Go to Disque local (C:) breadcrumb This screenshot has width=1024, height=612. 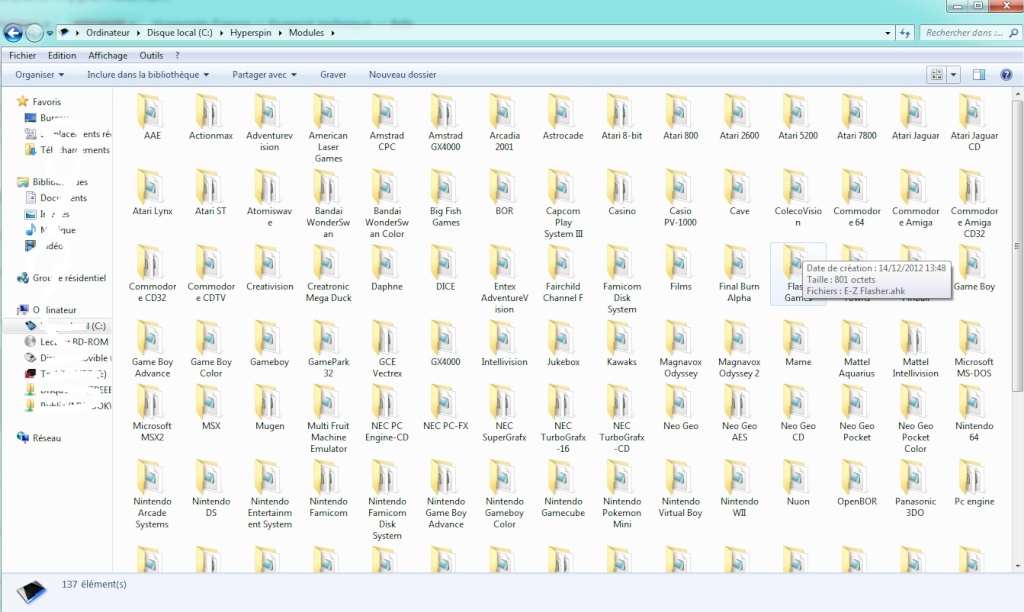tap(180, 33)
